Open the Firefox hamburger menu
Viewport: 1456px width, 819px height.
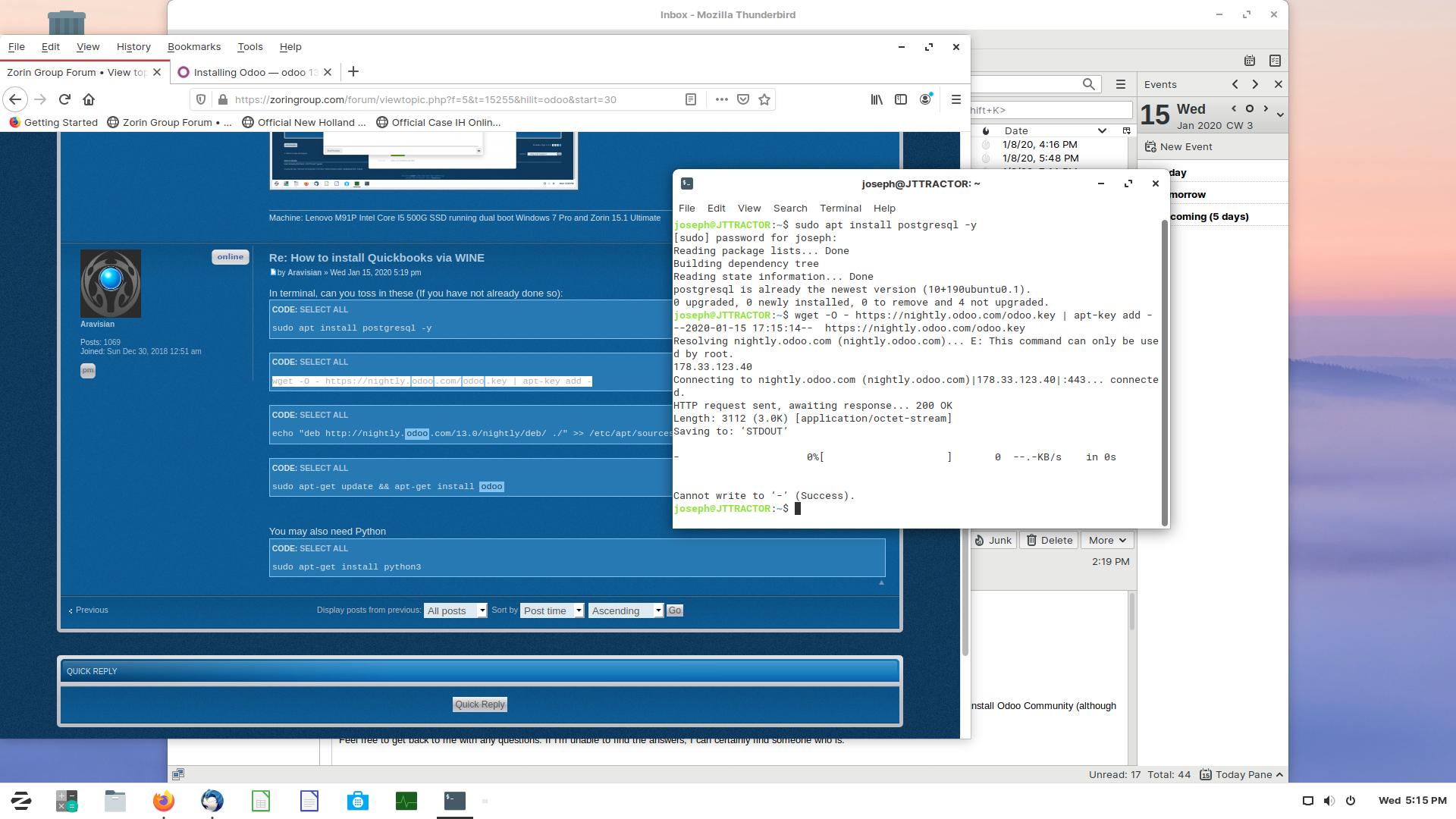(x=955, y=99)
